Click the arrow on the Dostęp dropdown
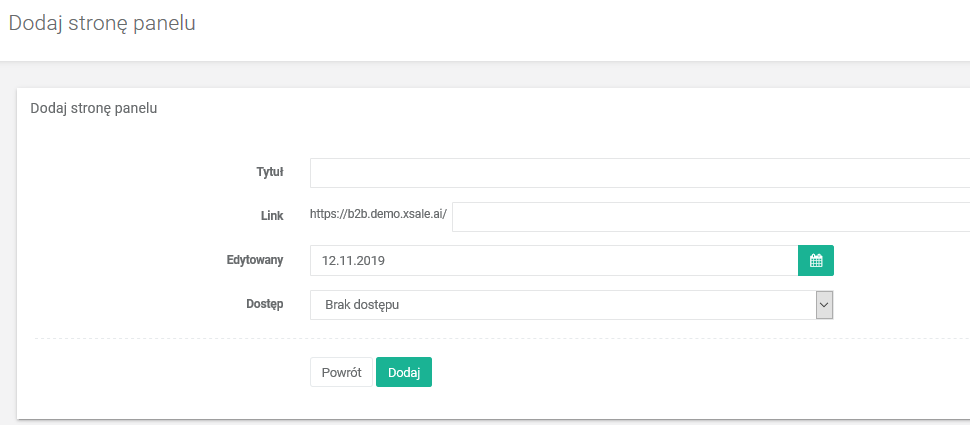This screenshot has width=970, height=425. click(x=824, y=305)
